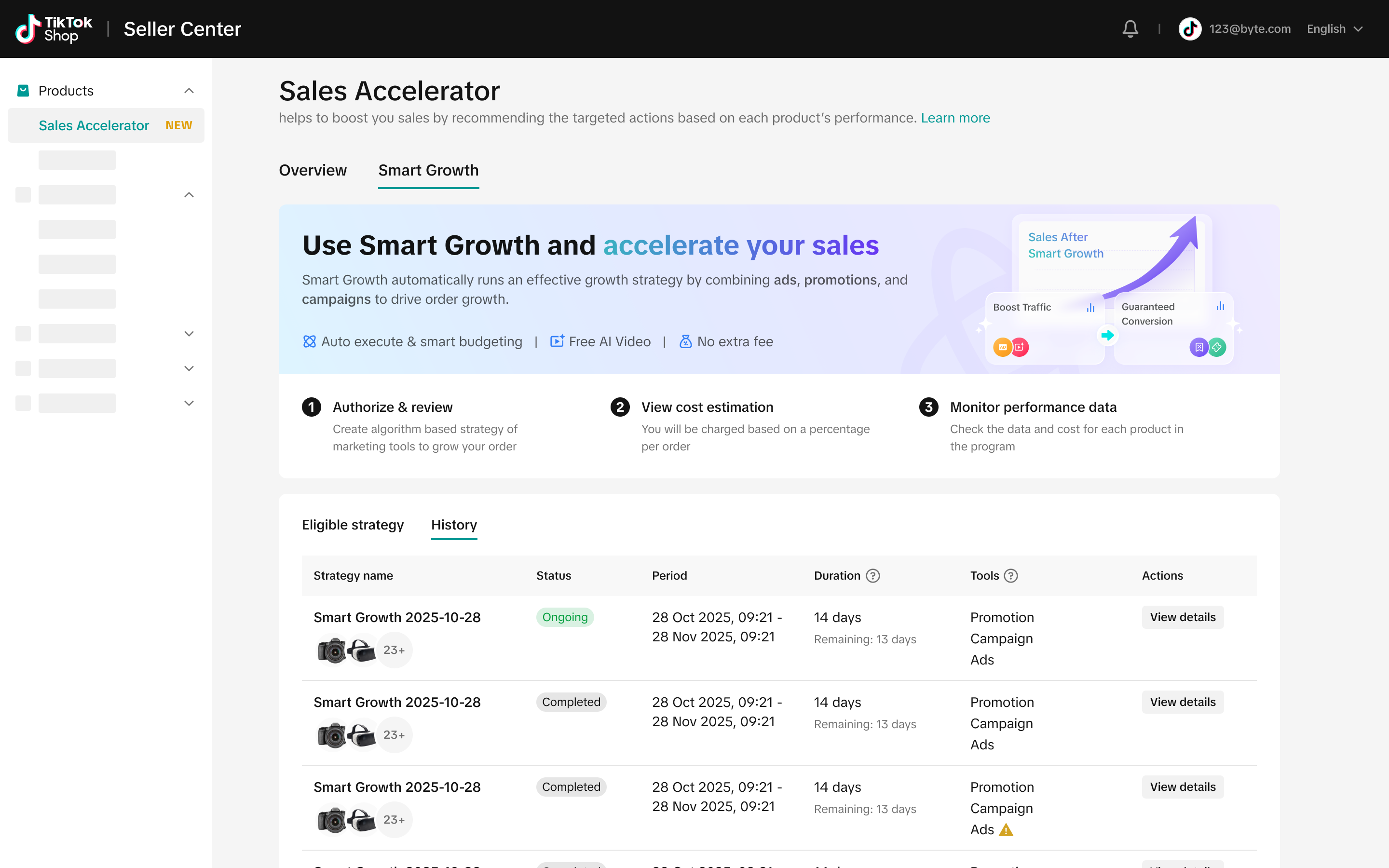Click the orange icon in Boost Traffic card
Image resolution: width=1389 pixels, height=868 pixels.
click(x=1002, y=347)
